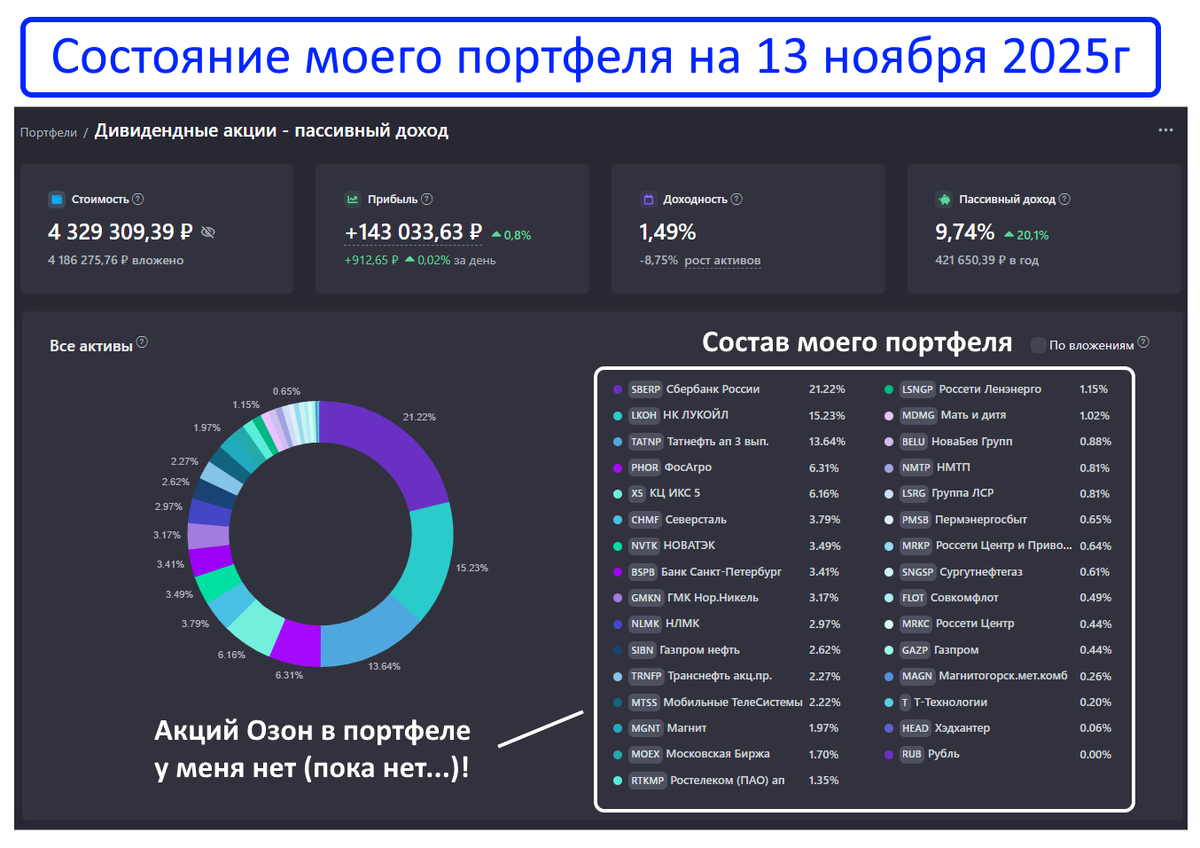Click the teal color dot for НК ЛУКОЙЛ
The height and width of the screenshot is (848, 1200).
(618, 415)
